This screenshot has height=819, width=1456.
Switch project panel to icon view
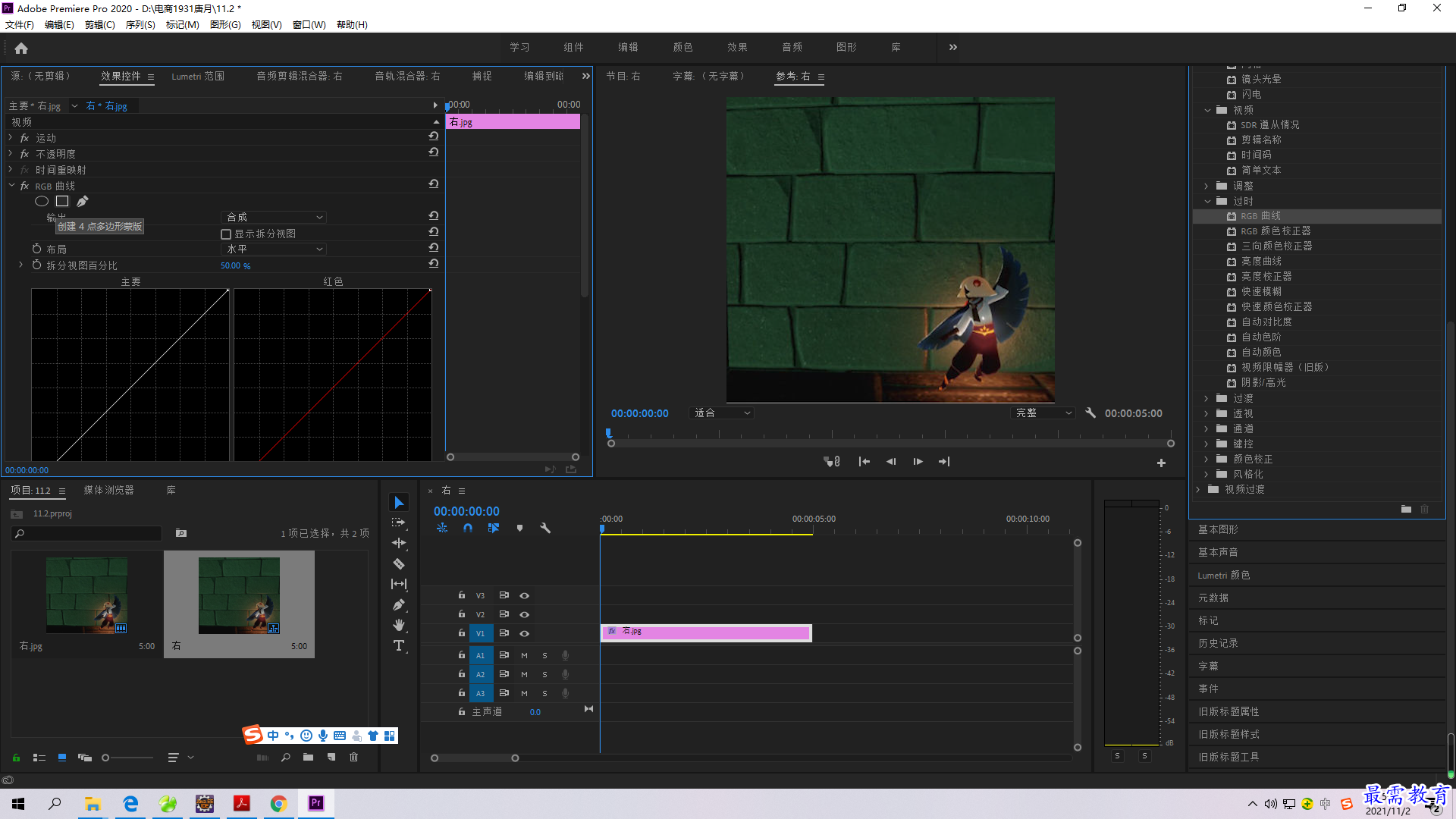[x=62, y=757]
